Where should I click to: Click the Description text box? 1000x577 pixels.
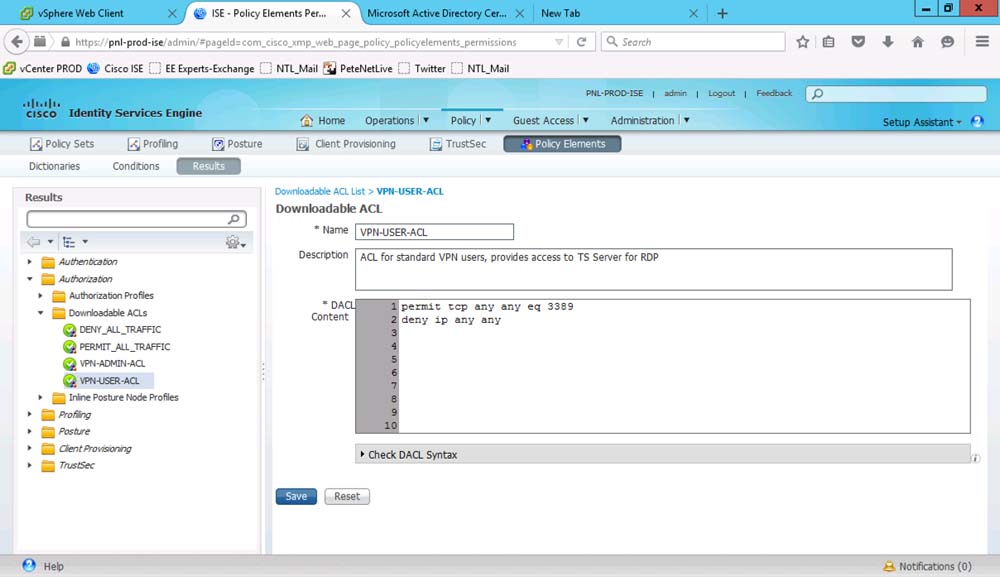(x=653, y=270)
